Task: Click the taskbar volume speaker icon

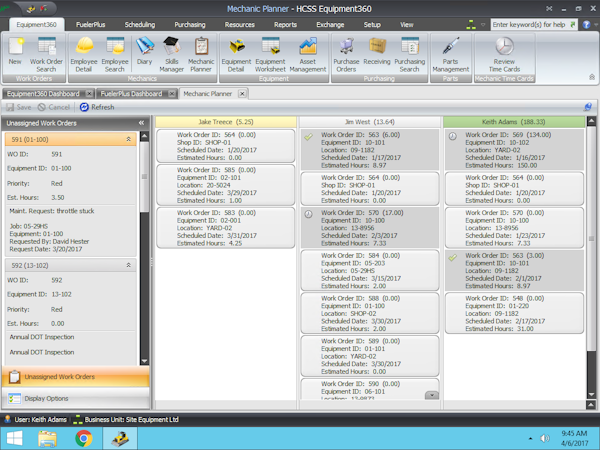Action: [544, 439]
